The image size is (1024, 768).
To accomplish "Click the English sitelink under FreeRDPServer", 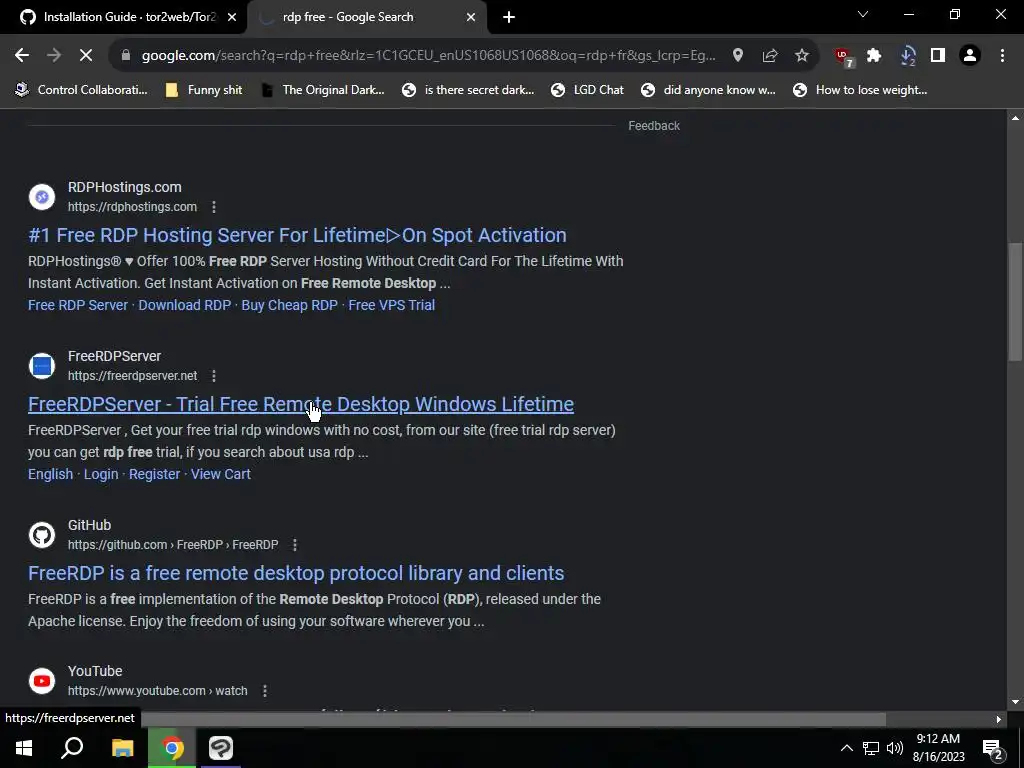I will point(50,474).
